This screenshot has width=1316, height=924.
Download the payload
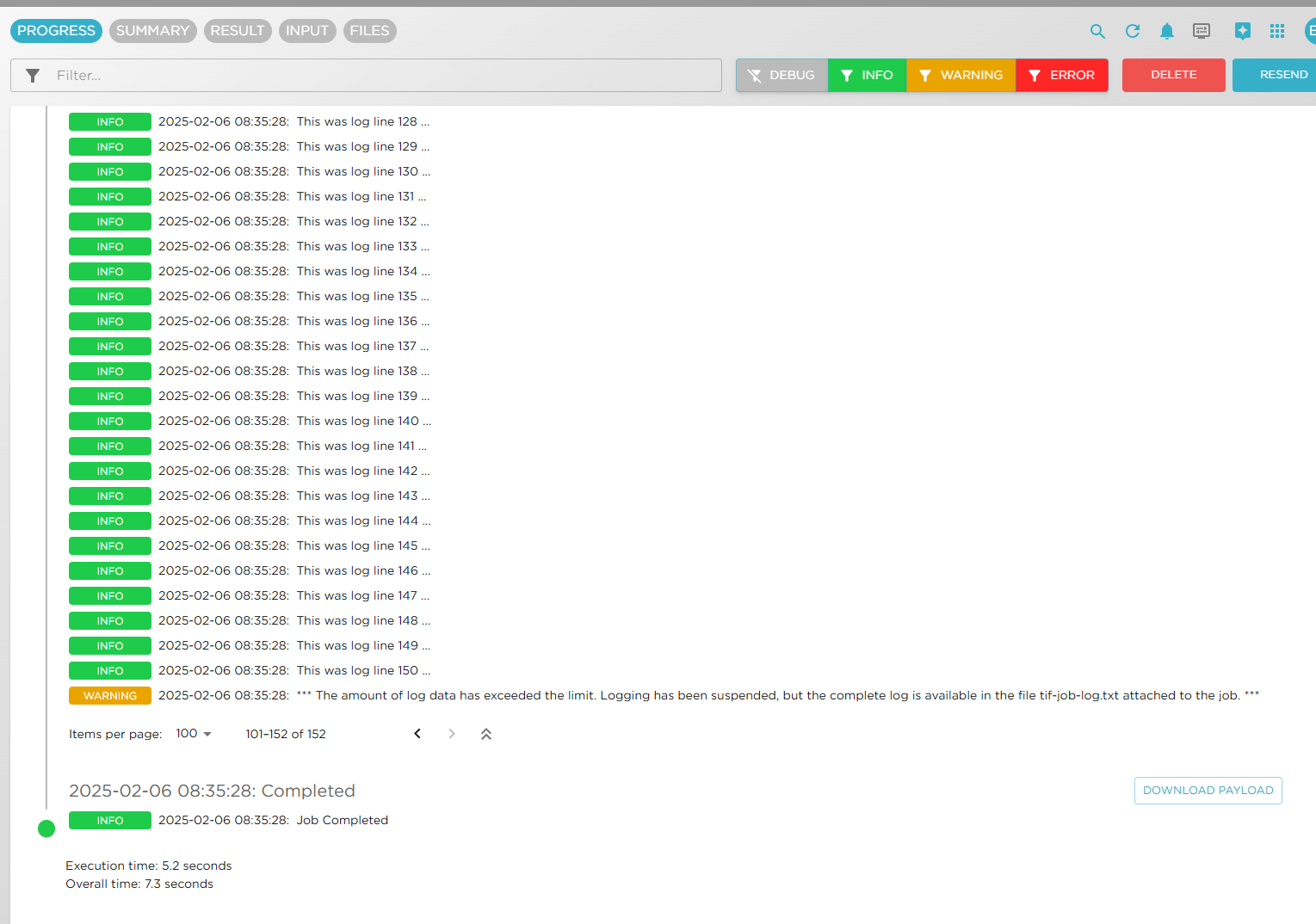pyautogui.click(x=1208, y=790)
